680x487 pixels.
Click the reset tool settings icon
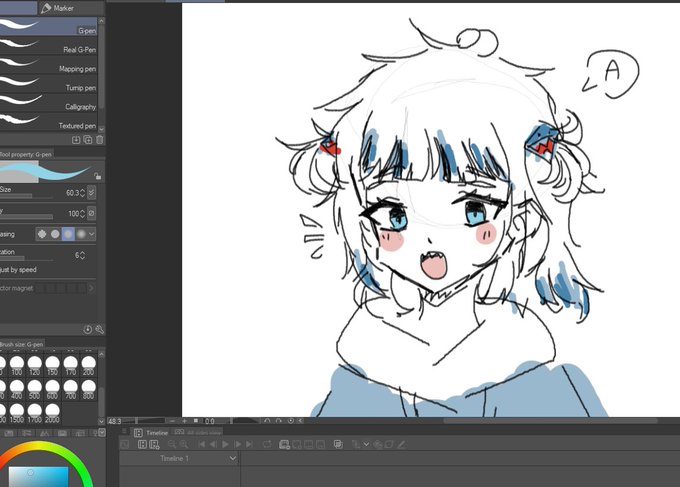[88, 330]
